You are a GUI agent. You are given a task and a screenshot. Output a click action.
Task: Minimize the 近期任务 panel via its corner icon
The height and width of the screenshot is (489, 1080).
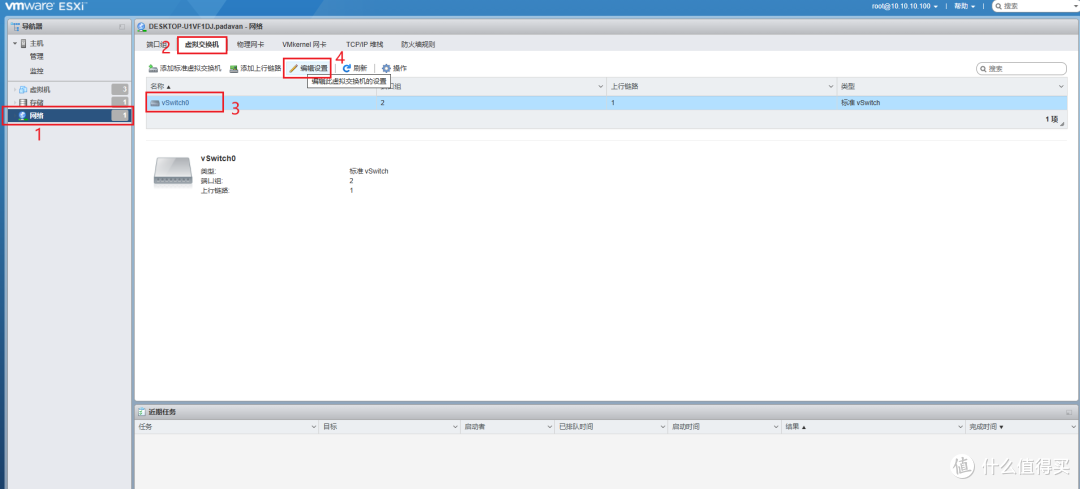click(1068, 412)
